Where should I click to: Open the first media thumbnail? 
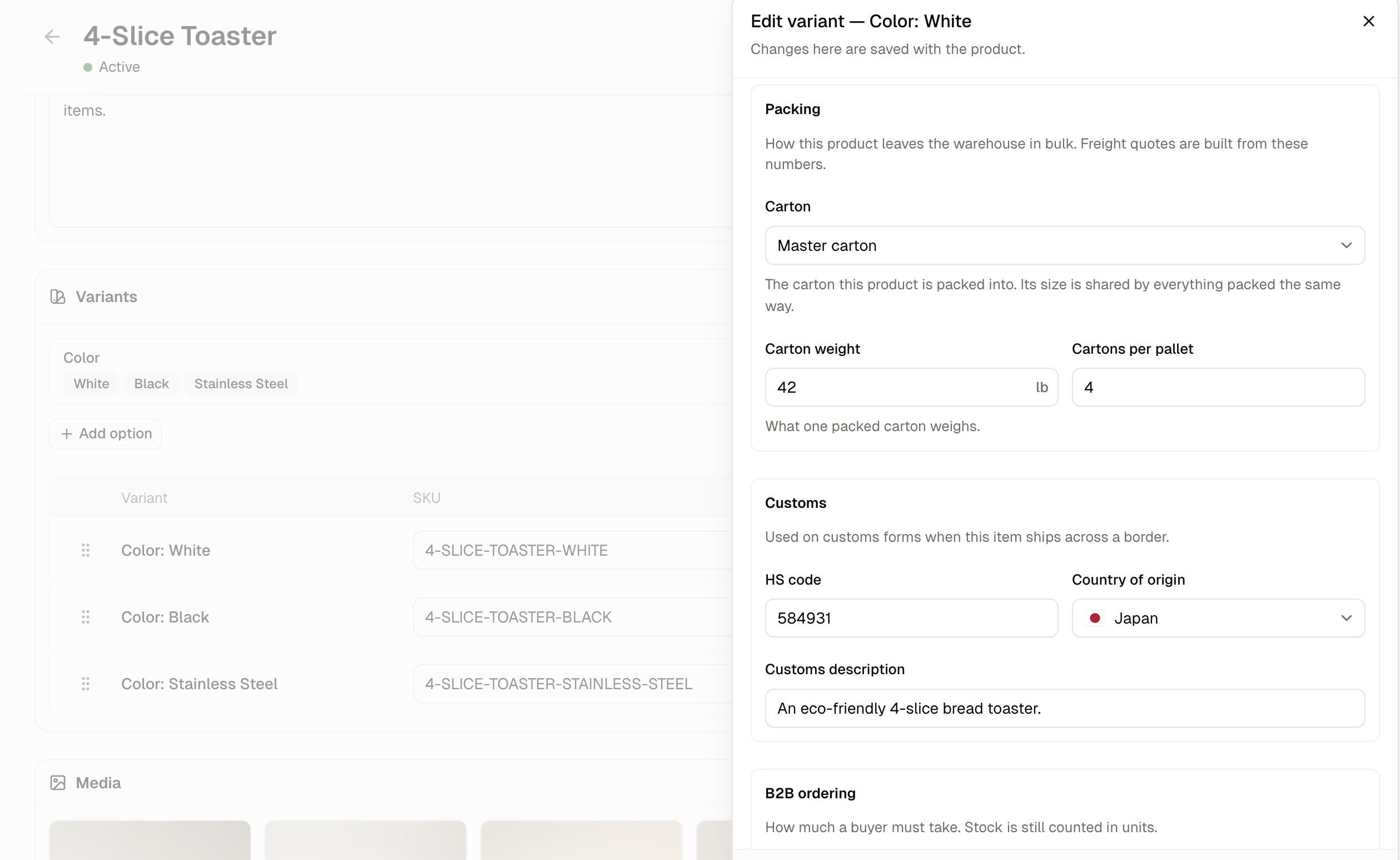[150, 840]
